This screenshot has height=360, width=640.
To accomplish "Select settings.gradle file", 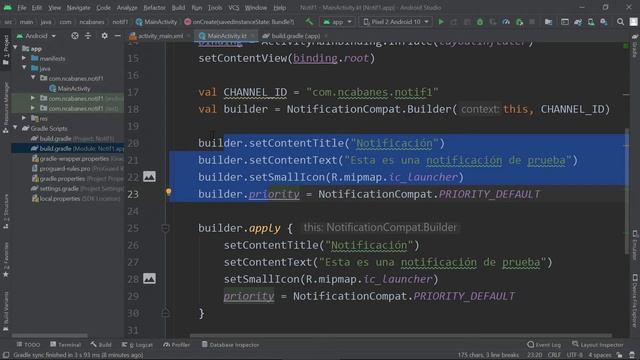I will tap(77, 189).
